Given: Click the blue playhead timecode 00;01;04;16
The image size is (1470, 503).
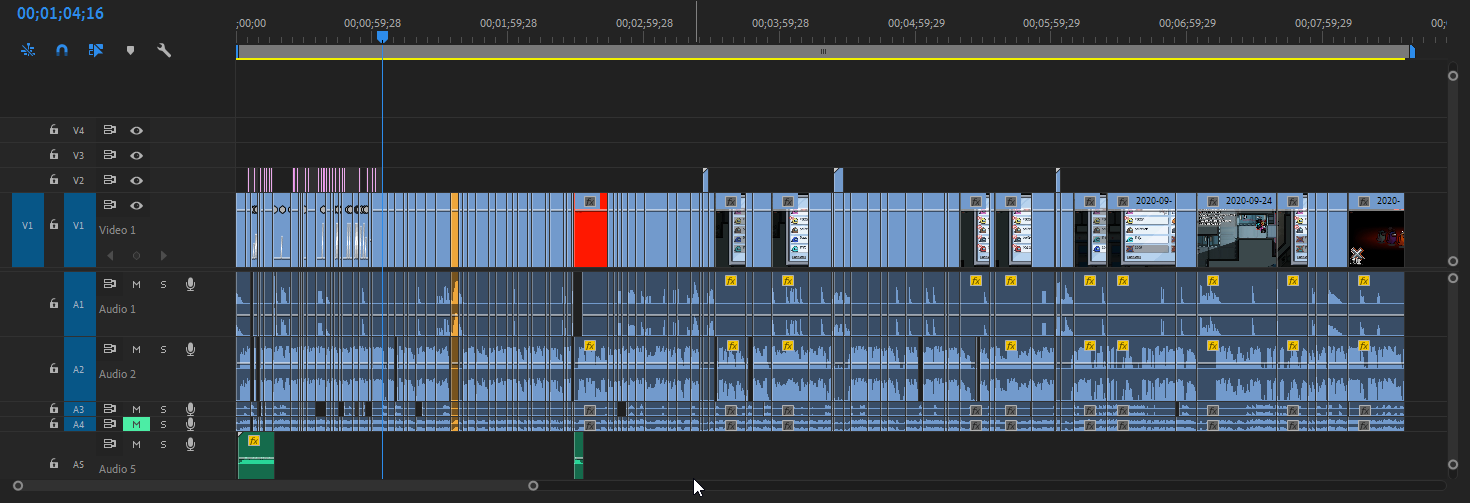Looking at the screenshot, I should click(60, 14).
